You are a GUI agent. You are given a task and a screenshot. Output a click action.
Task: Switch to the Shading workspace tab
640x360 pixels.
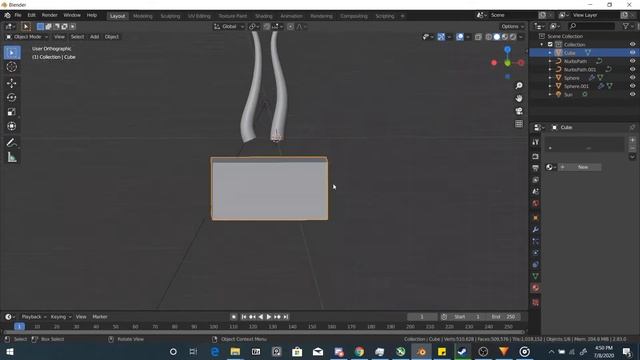coord(264,16)
